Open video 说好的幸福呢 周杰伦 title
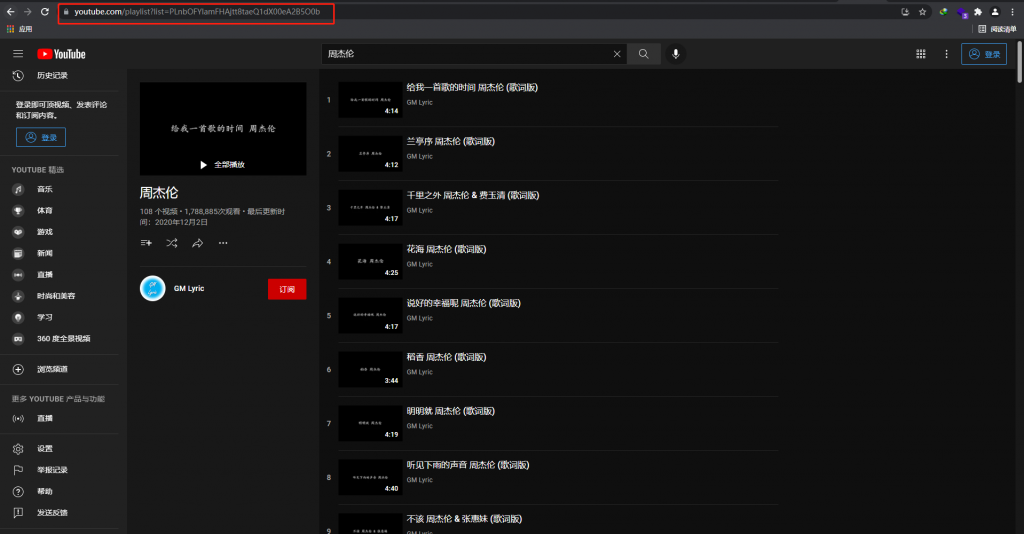Image resolution: width=1024 pixels, height=534 pixels. coord(464,304)
